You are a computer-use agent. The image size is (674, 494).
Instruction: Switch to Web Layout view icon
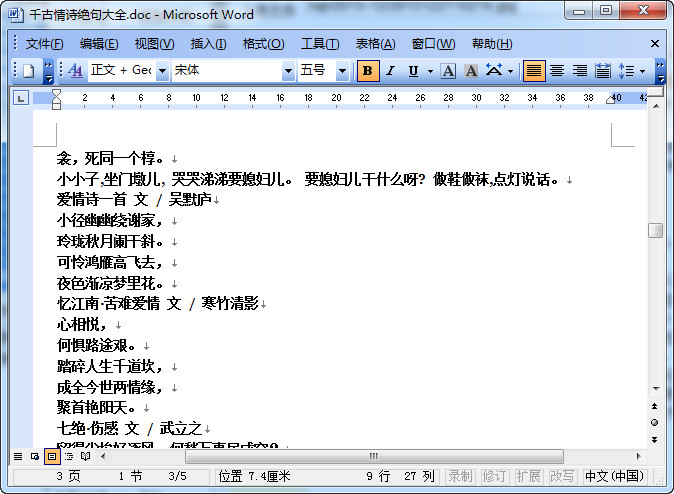pos(35,456)
